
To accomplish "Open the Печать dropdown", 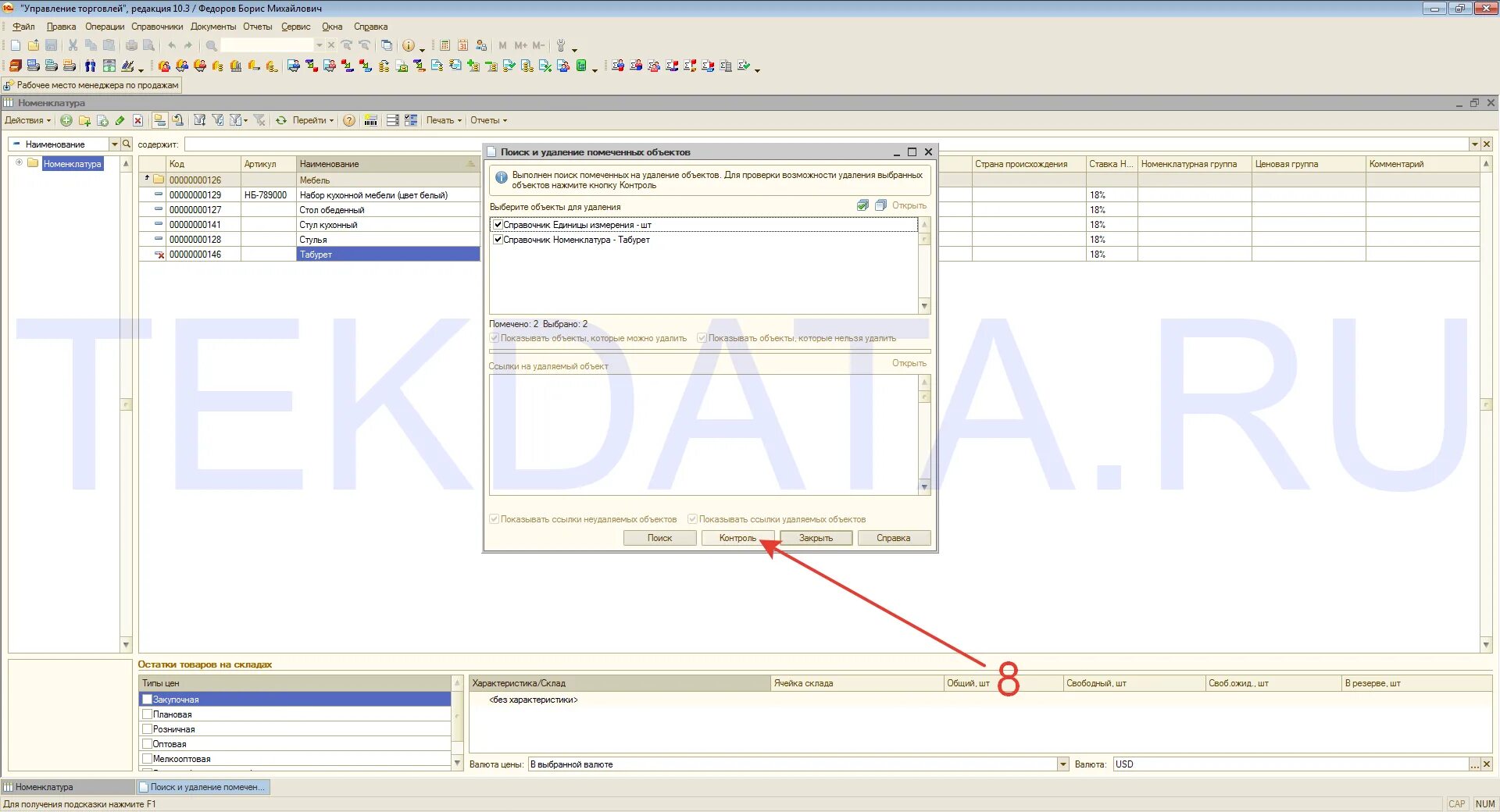I will point(444,120).
